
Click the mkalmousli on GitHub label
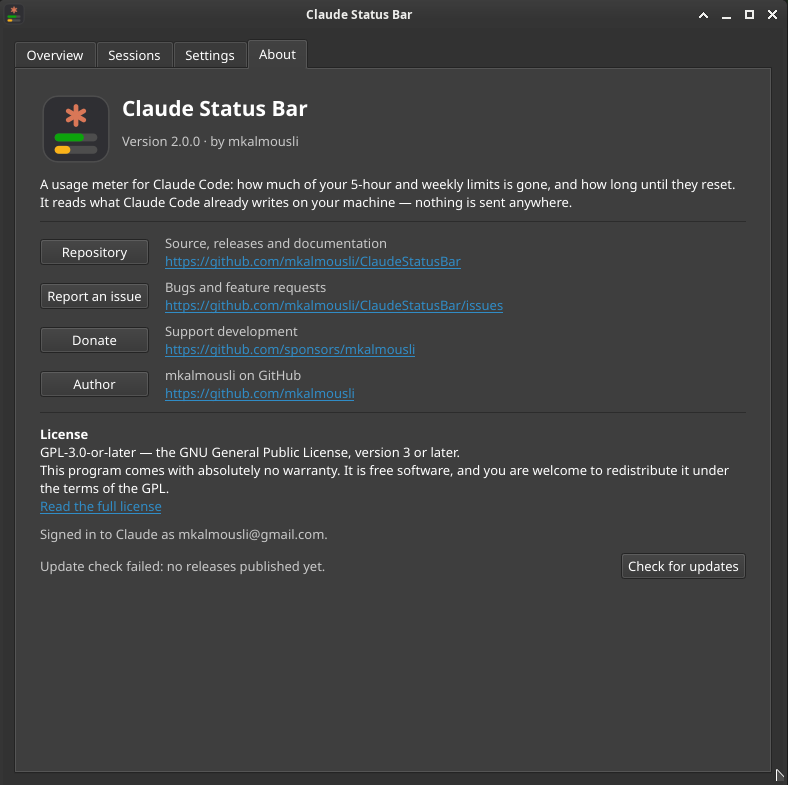233,375
